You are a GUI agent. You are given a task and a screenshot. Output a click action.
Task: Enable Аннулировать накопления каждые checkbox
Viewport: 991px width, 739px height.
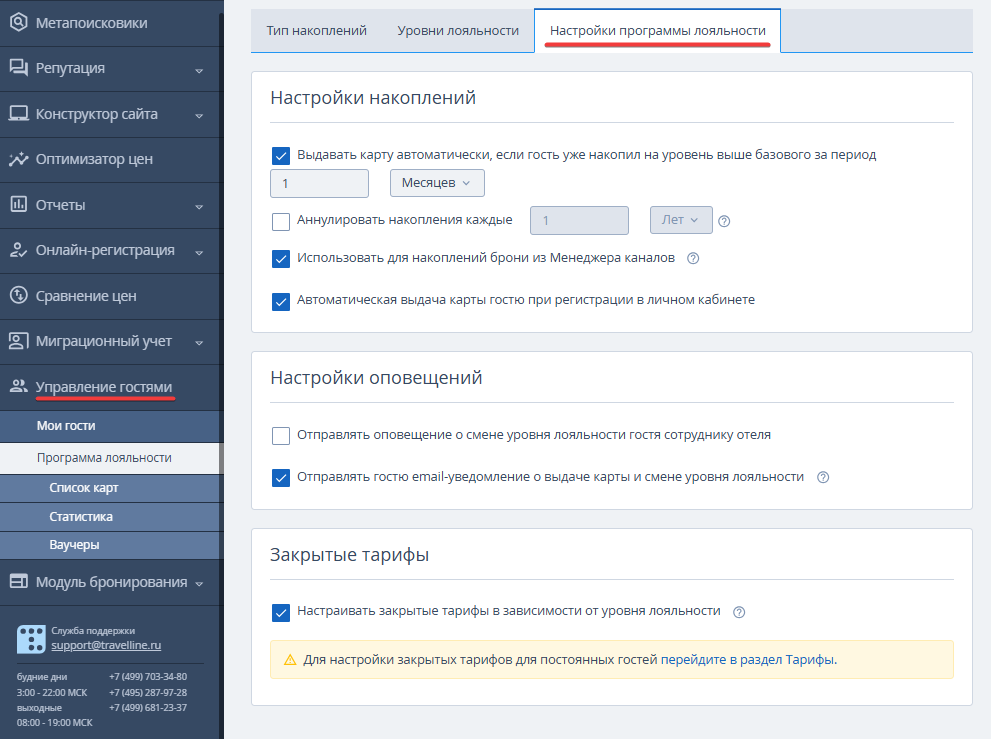coord(281,221)
